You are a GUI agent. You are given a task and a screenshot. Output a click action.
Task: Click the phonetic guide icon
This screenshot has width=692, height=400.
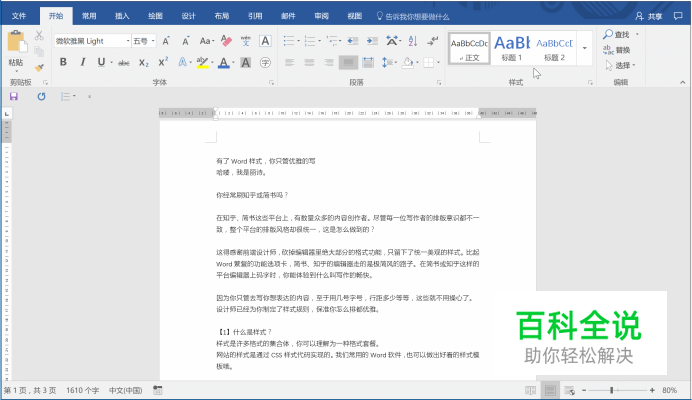(246, 41)
